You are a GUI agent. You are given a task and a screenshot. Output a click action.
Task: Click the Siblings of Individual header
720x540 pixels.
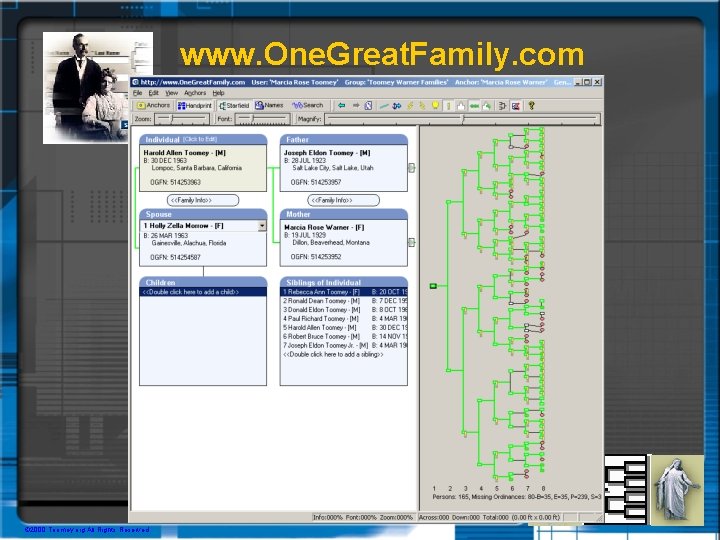(343, 282)
